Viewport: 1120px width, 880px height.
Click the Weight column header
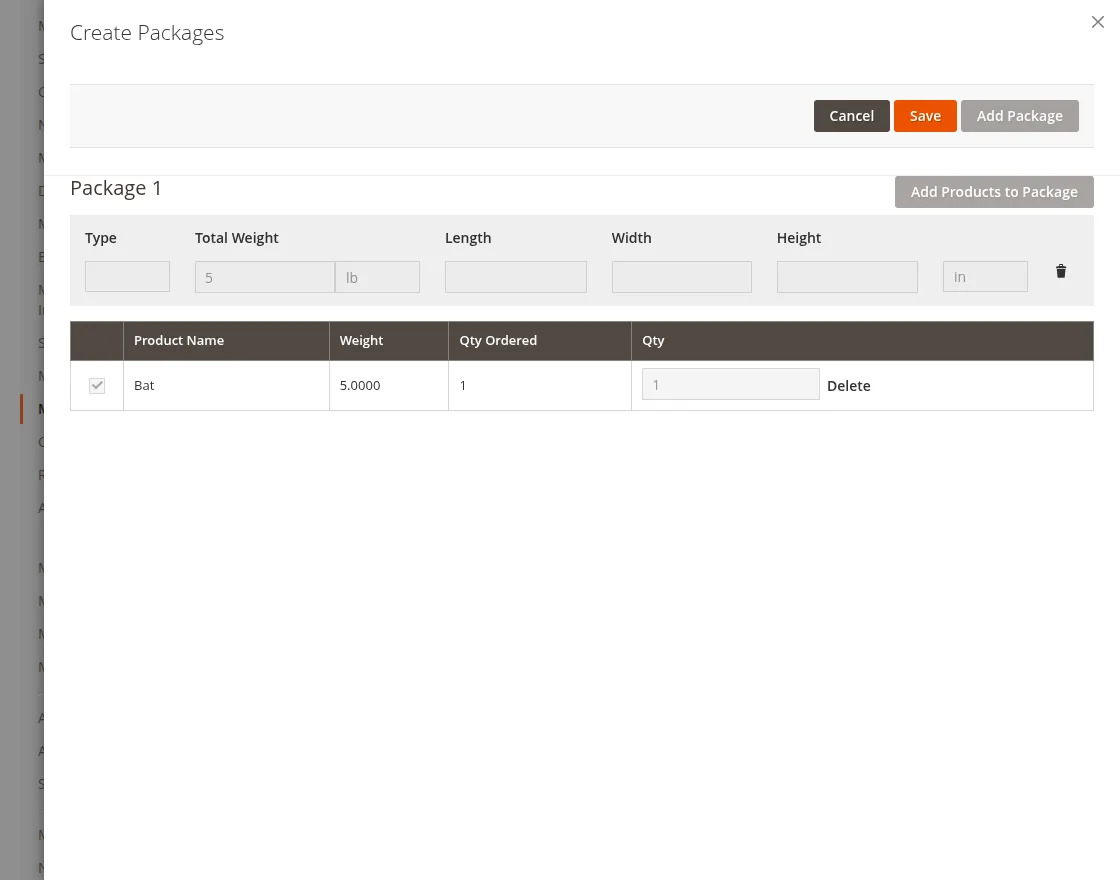click(389, 341)
